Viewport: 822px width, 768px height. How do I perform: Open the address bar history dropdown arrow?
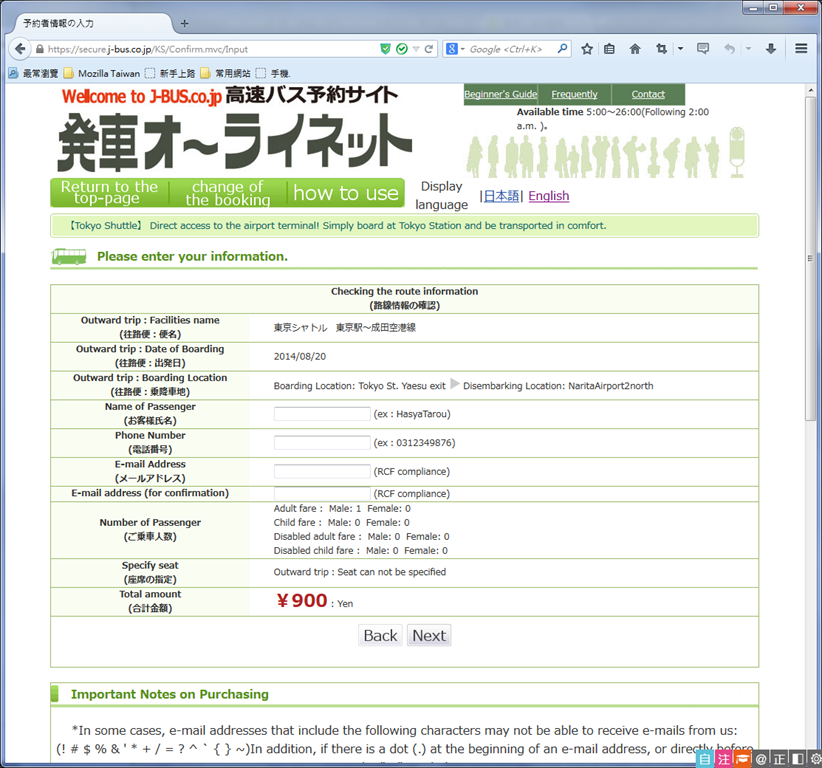tap(416, 49)
